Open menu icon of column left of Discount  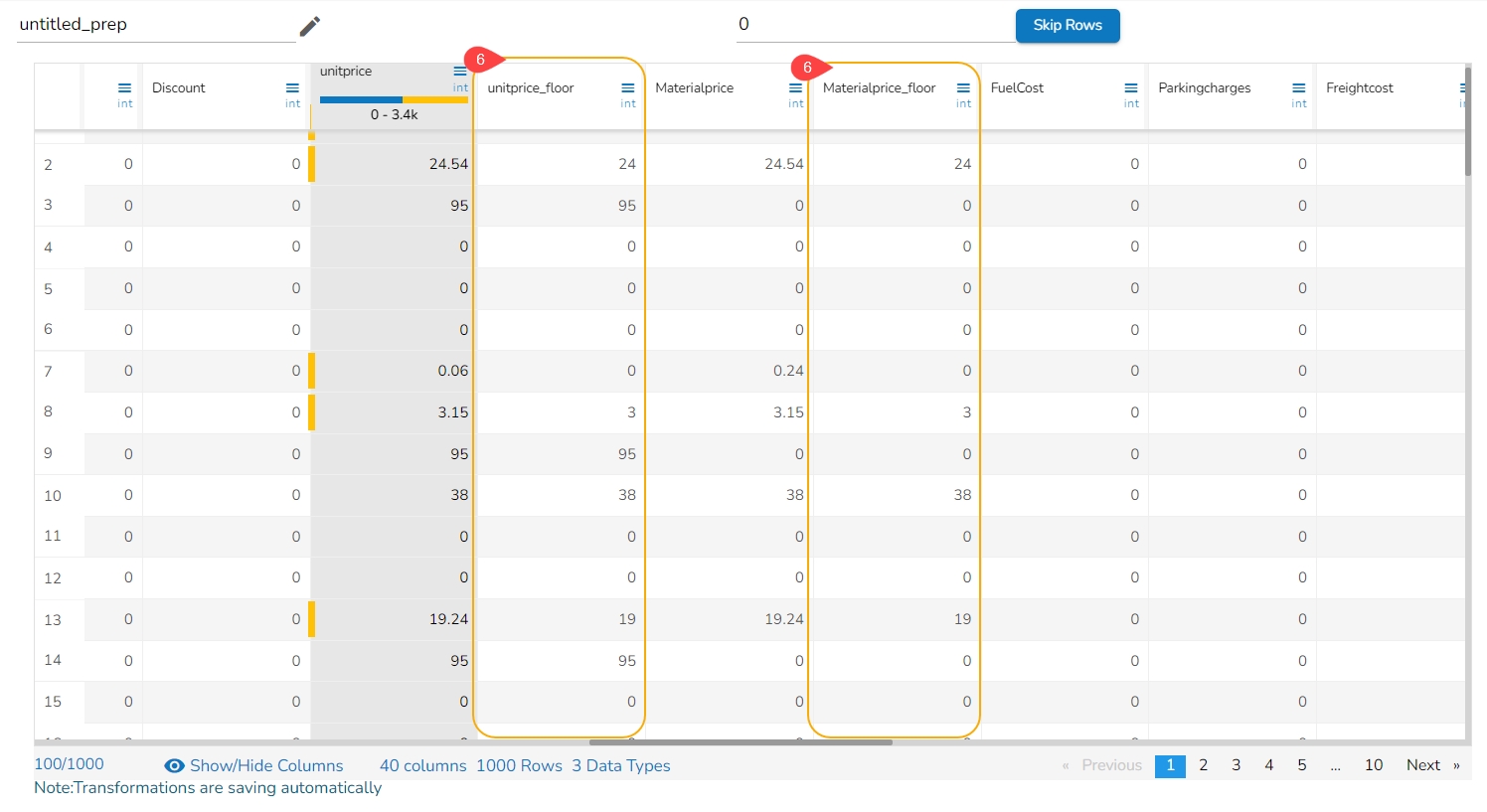[x=124, y=87]
